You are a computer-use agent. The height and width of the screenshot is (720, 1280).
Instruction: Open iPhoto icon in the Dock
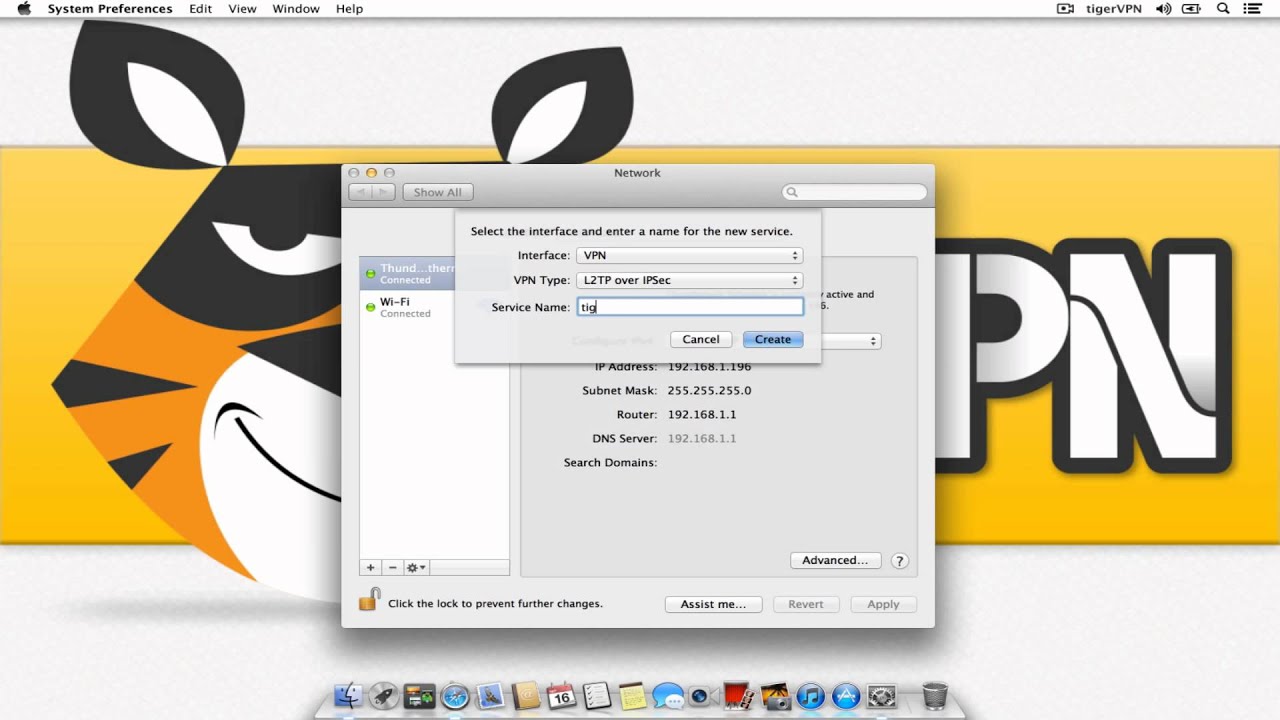[774, 696]
